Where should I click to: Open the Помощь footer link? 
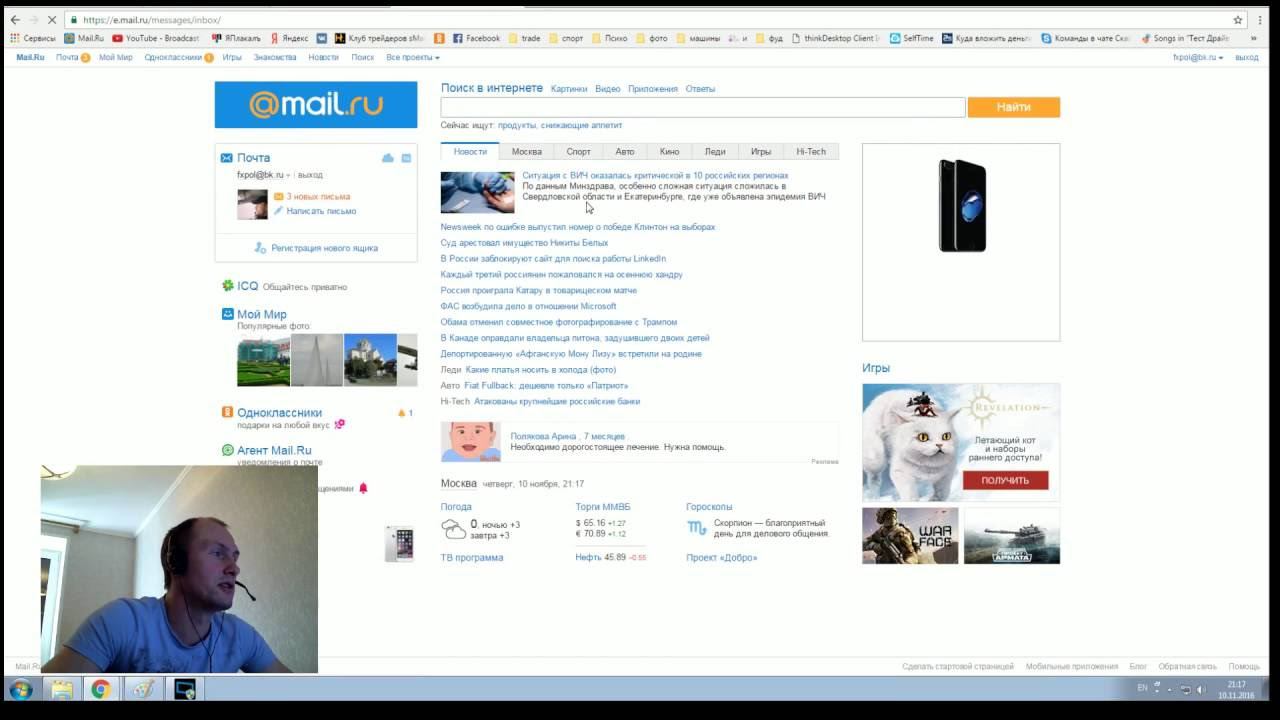[x=1244, y=666]
